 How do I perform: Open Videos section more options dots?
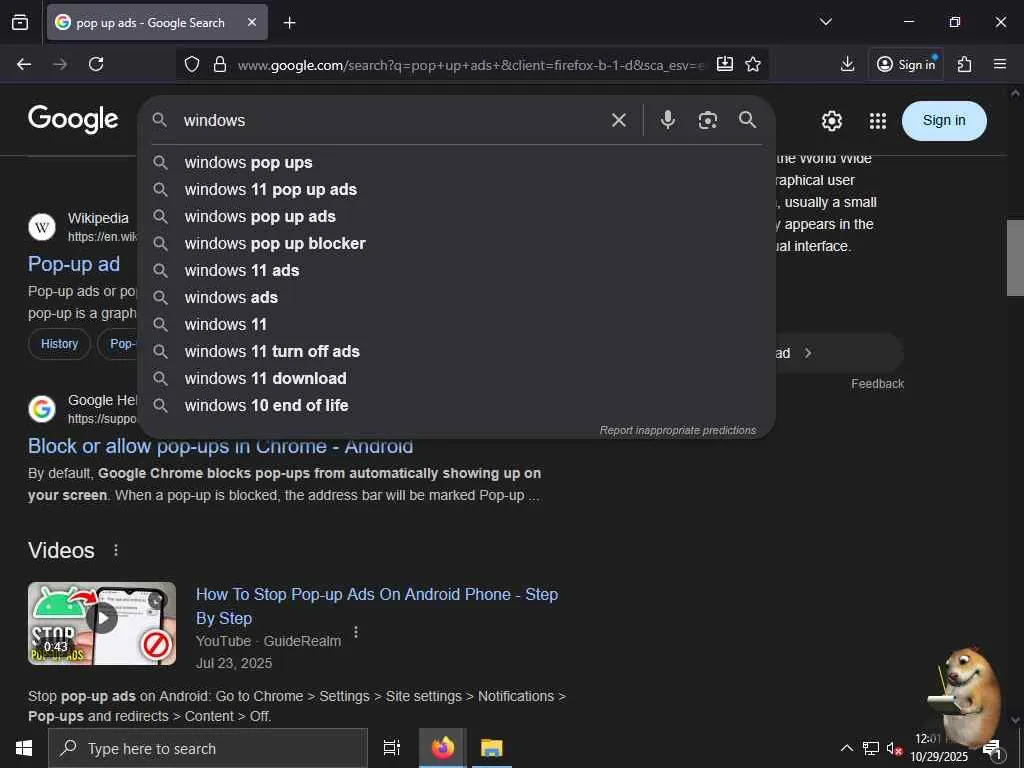pos(116,551)
